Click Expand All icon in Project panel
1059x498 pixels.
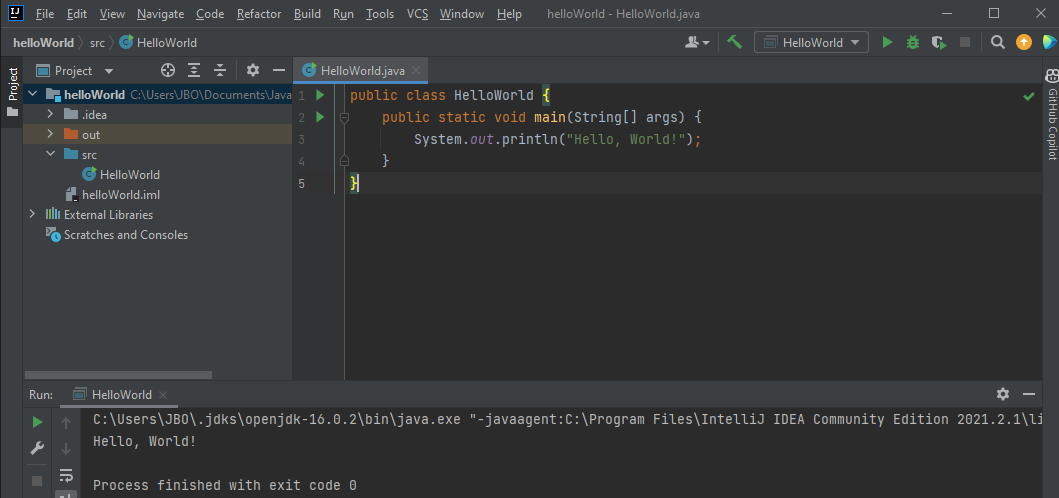pyautogui.click(x=194, y=70)
